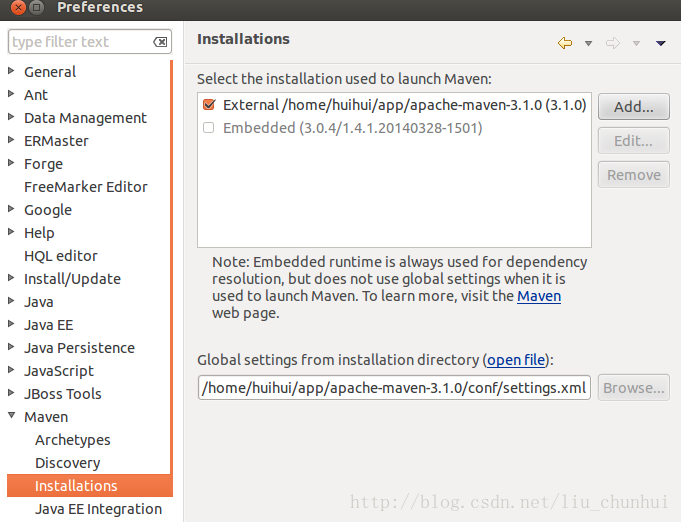The height and width of the screenshot is (522, 681).
Task: Expand the Ant tree node
Action: 11,93
